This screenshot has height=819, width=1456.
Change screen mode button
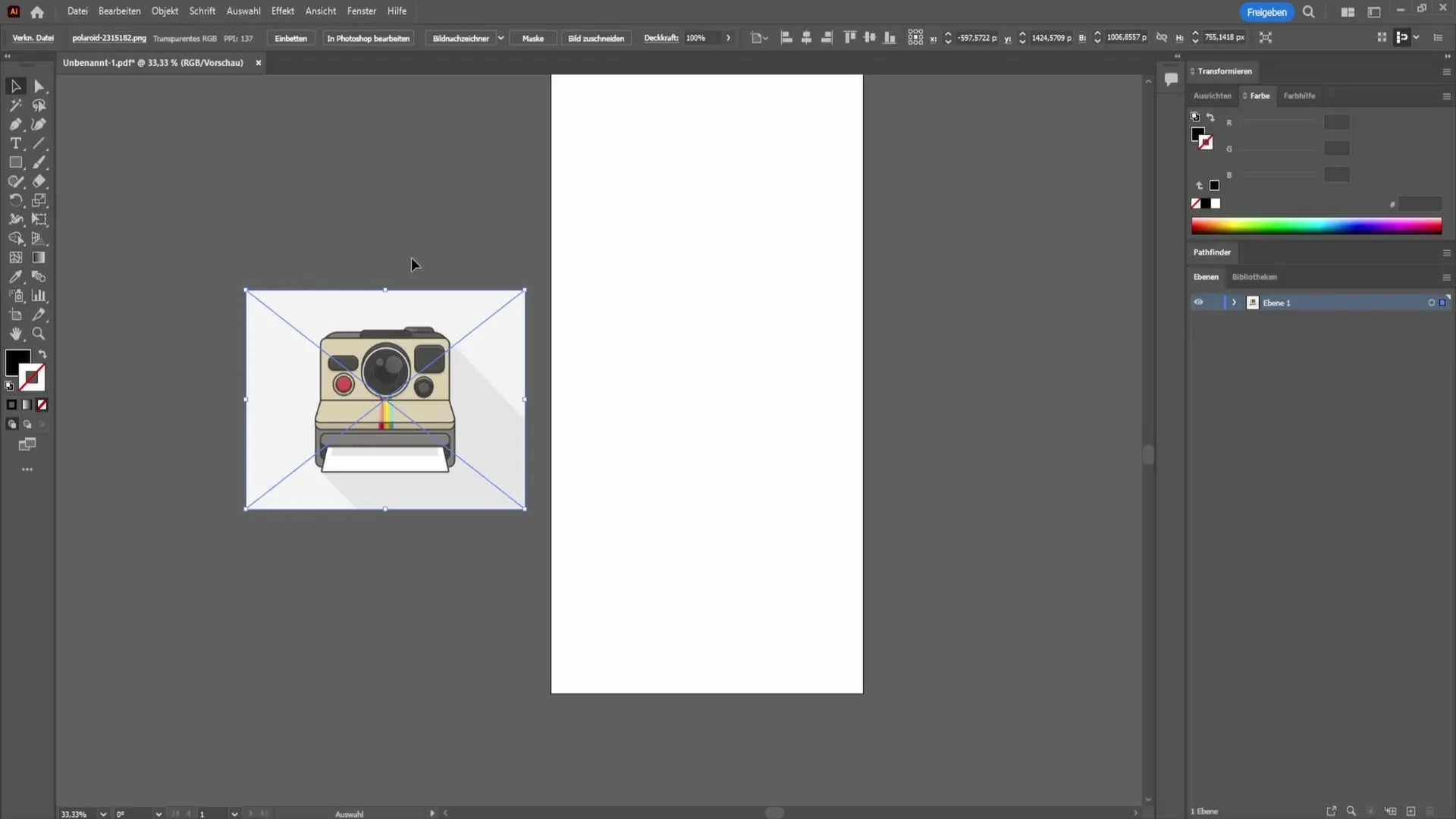[27, 444]
